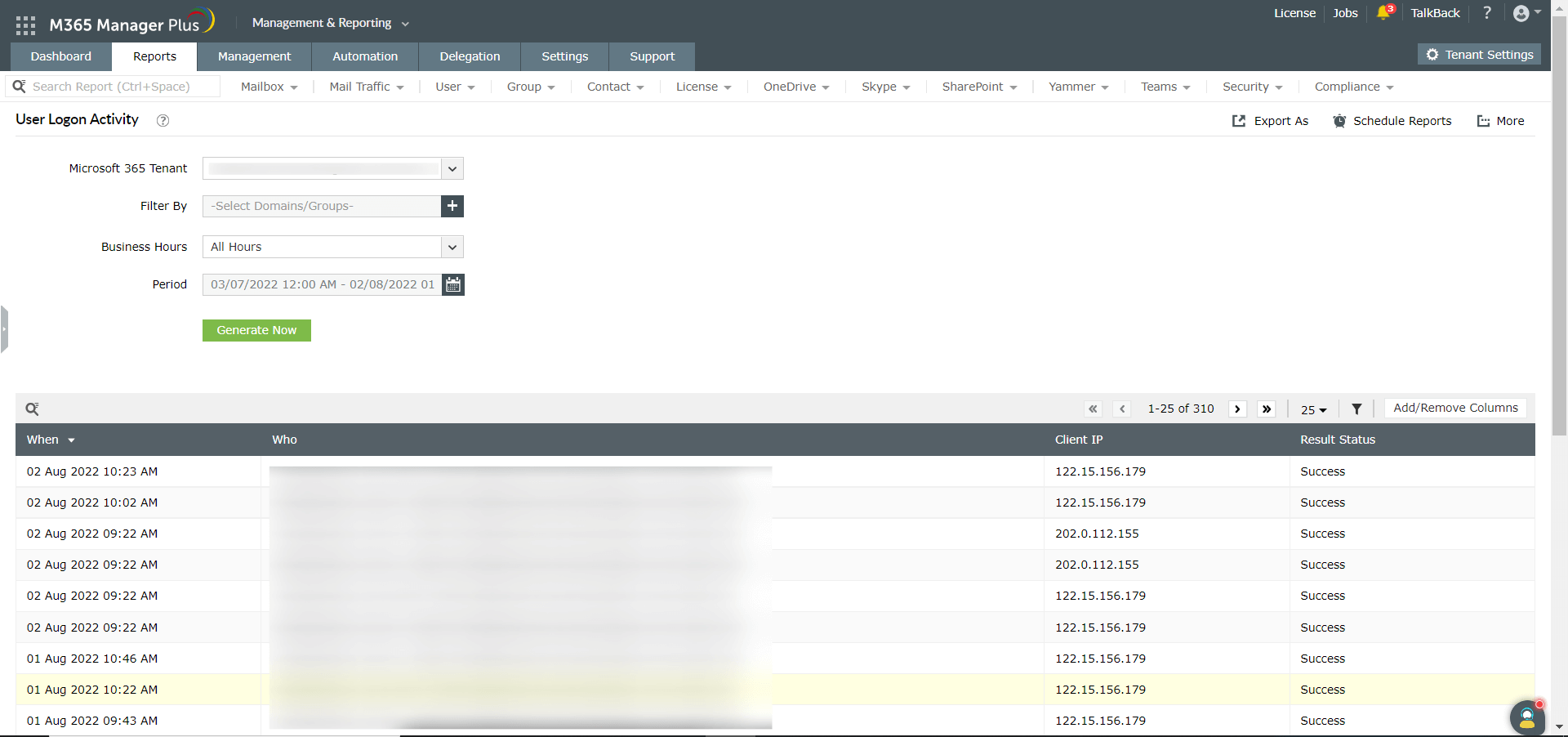Switch to the Management tab
This screenshot has width=1568, height=737.
[255, 56]
